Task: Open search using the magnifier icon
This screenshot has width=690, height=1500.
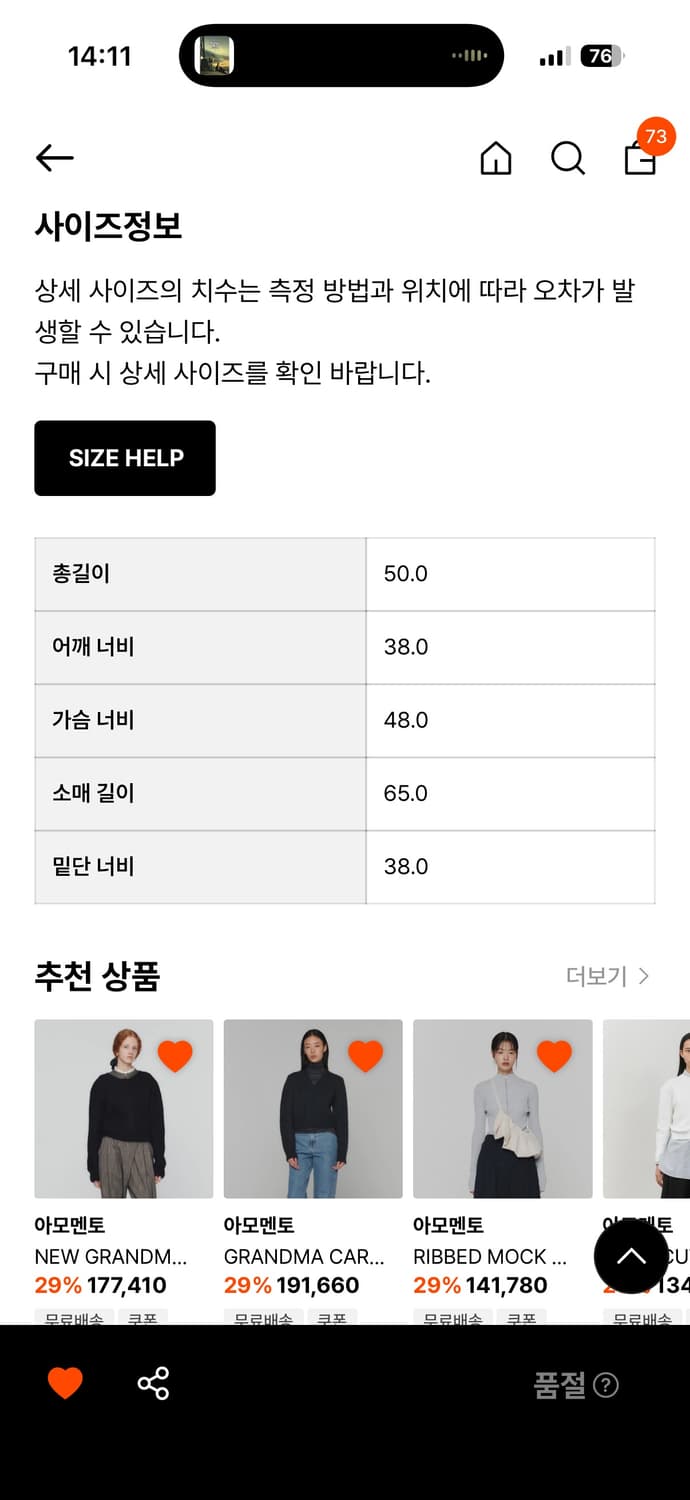Action: pyautogui.click(x=568, y=158)
